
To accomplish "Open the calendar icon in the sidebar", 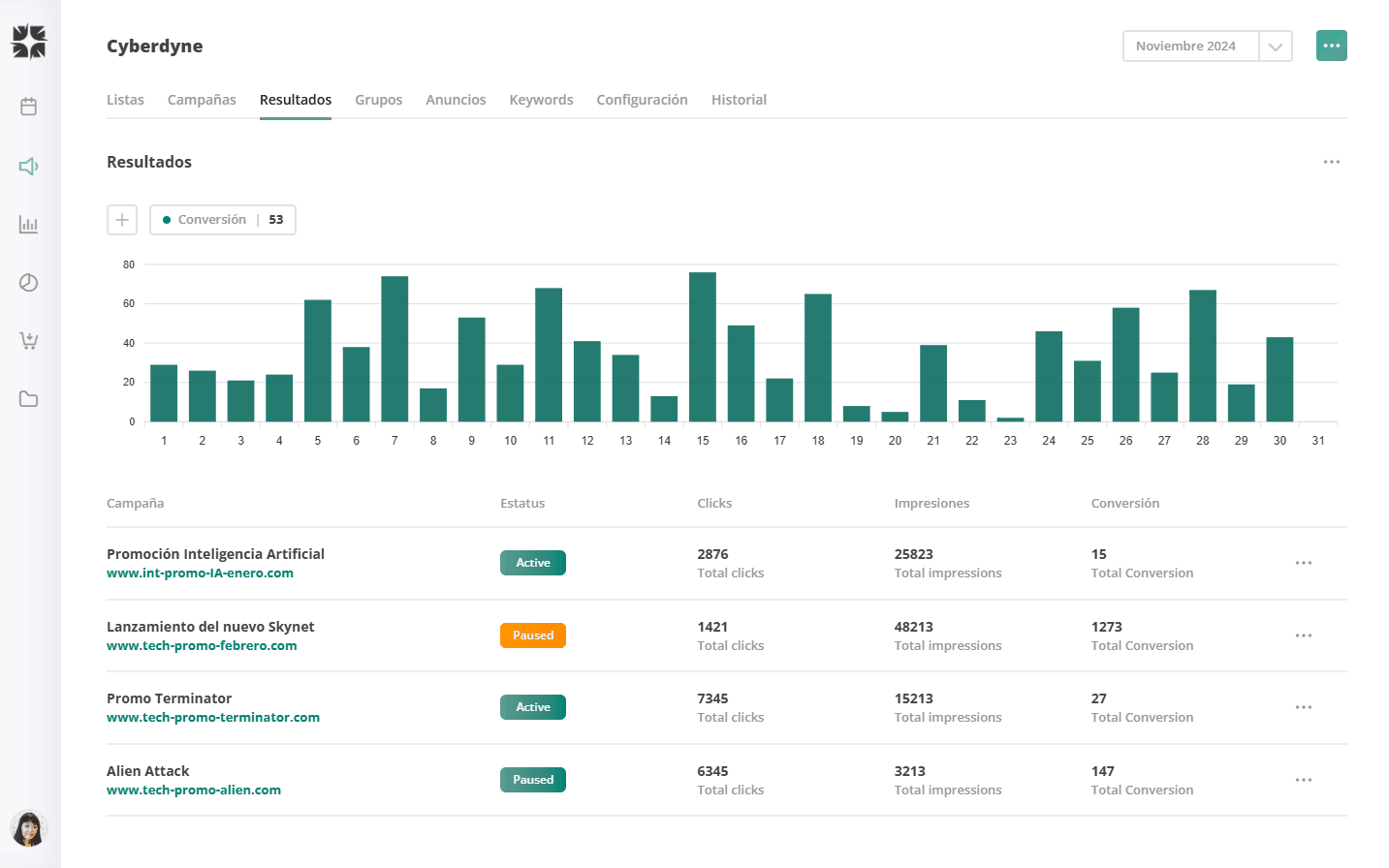I will coord(28,108).
